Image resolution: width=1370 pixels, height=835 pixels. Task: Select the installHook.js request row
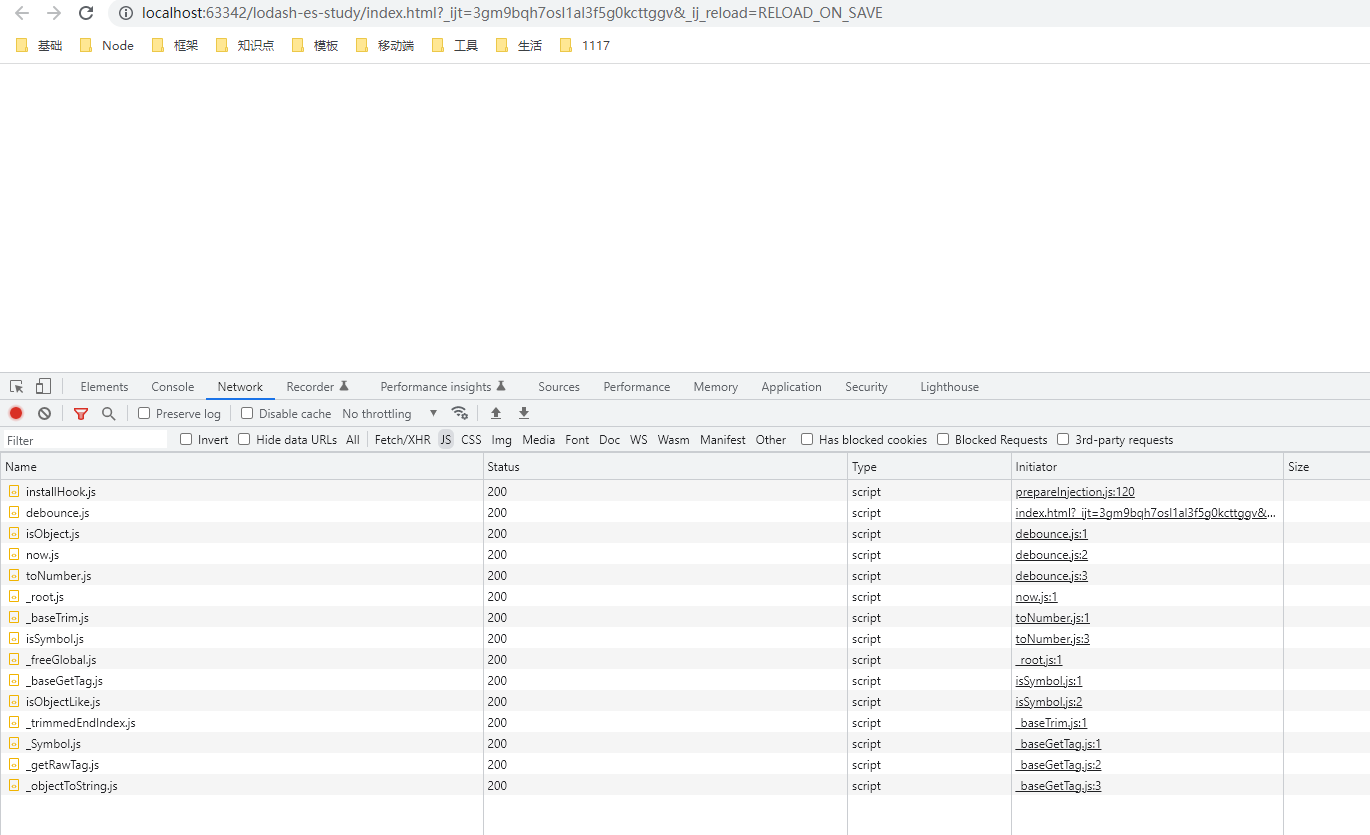click(685, 492)
